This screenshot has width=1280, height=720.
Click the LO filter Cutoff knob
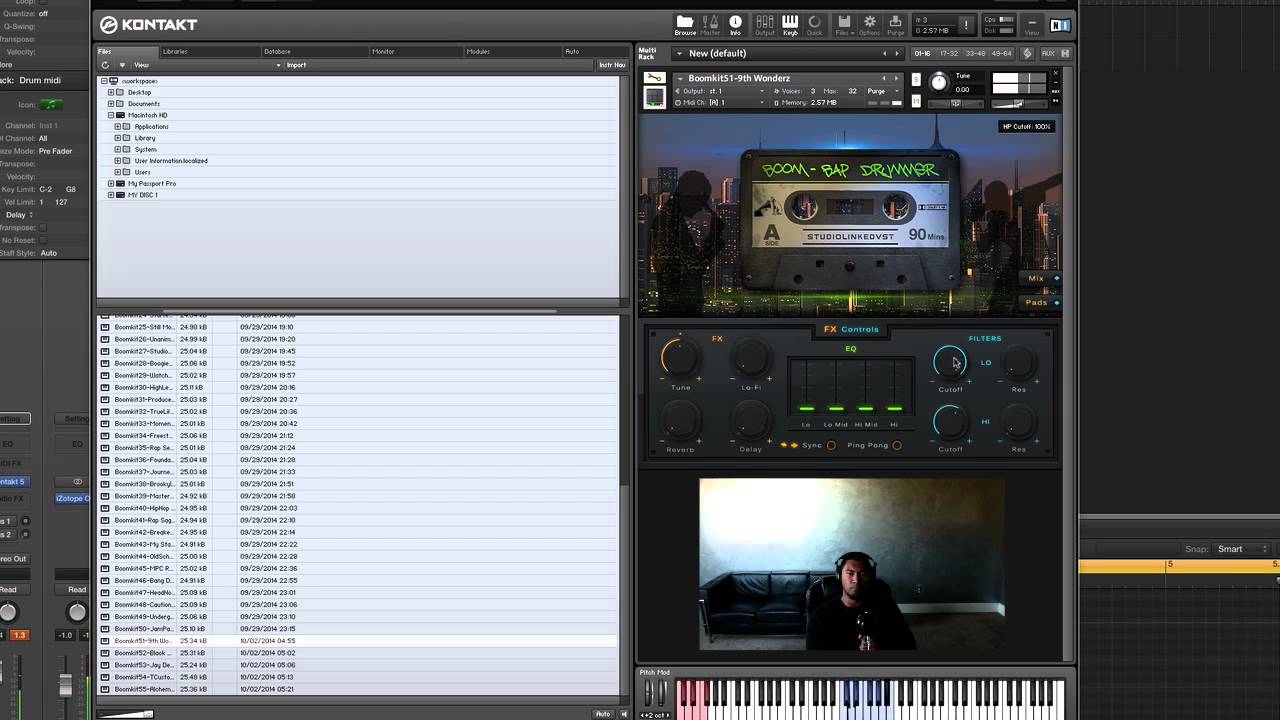click(949, 362)
